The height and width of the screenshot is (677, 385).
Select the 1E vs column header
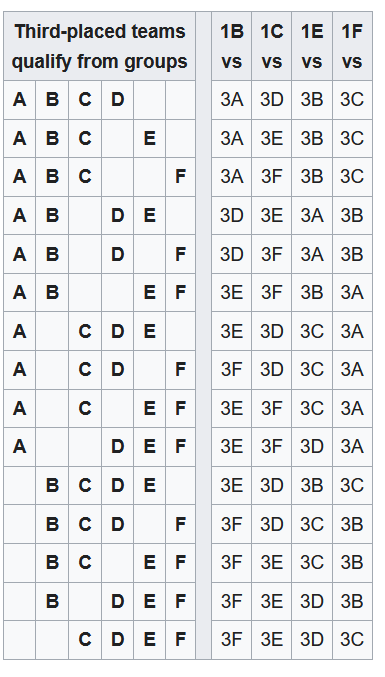312,46
